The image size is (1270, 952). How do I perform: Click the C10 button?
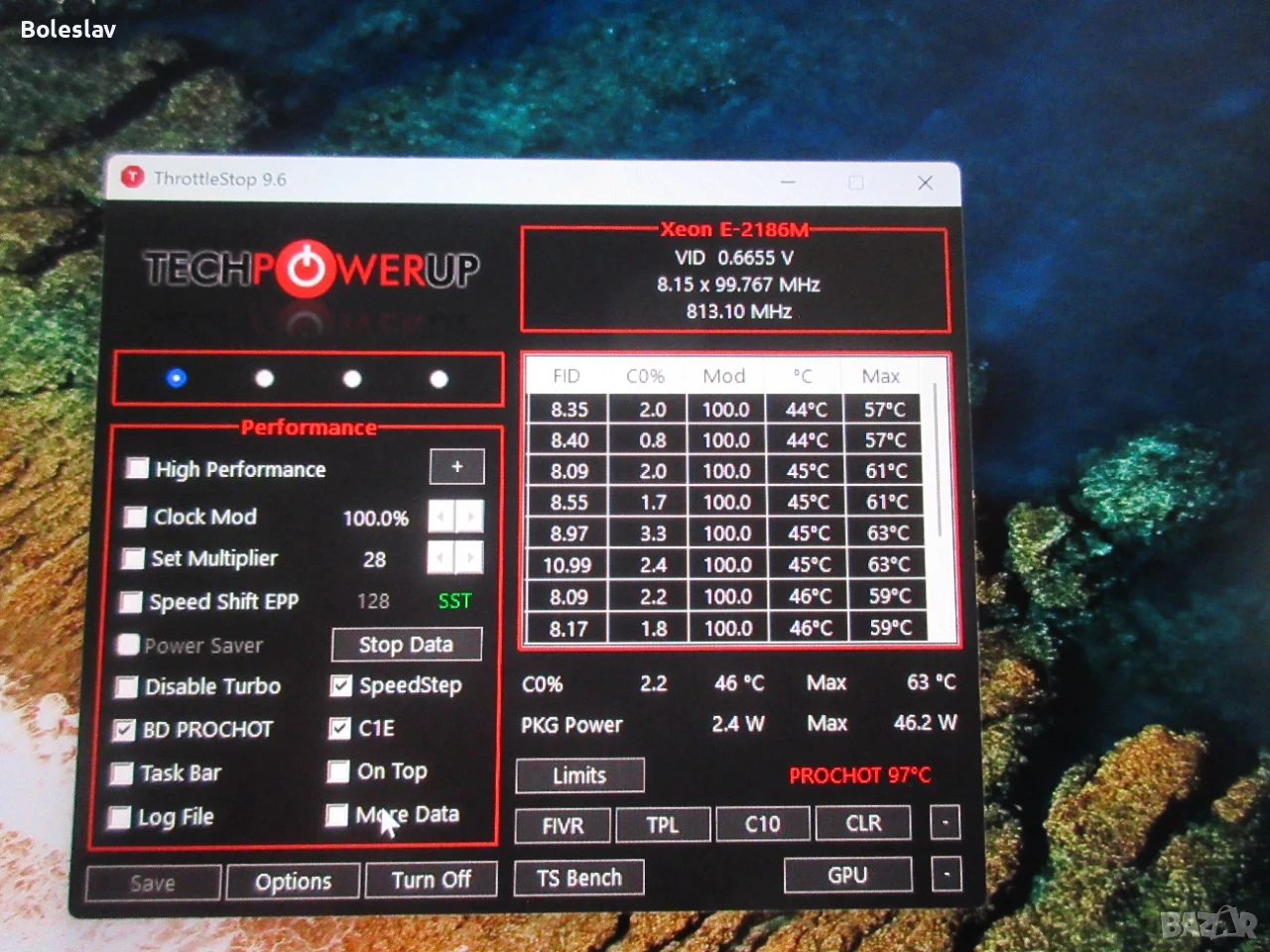[x=762, y=823]
